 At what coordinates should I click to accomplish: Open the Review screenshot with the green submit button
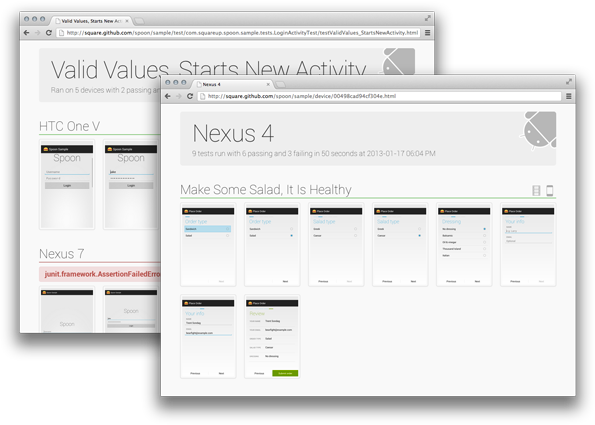272,337
